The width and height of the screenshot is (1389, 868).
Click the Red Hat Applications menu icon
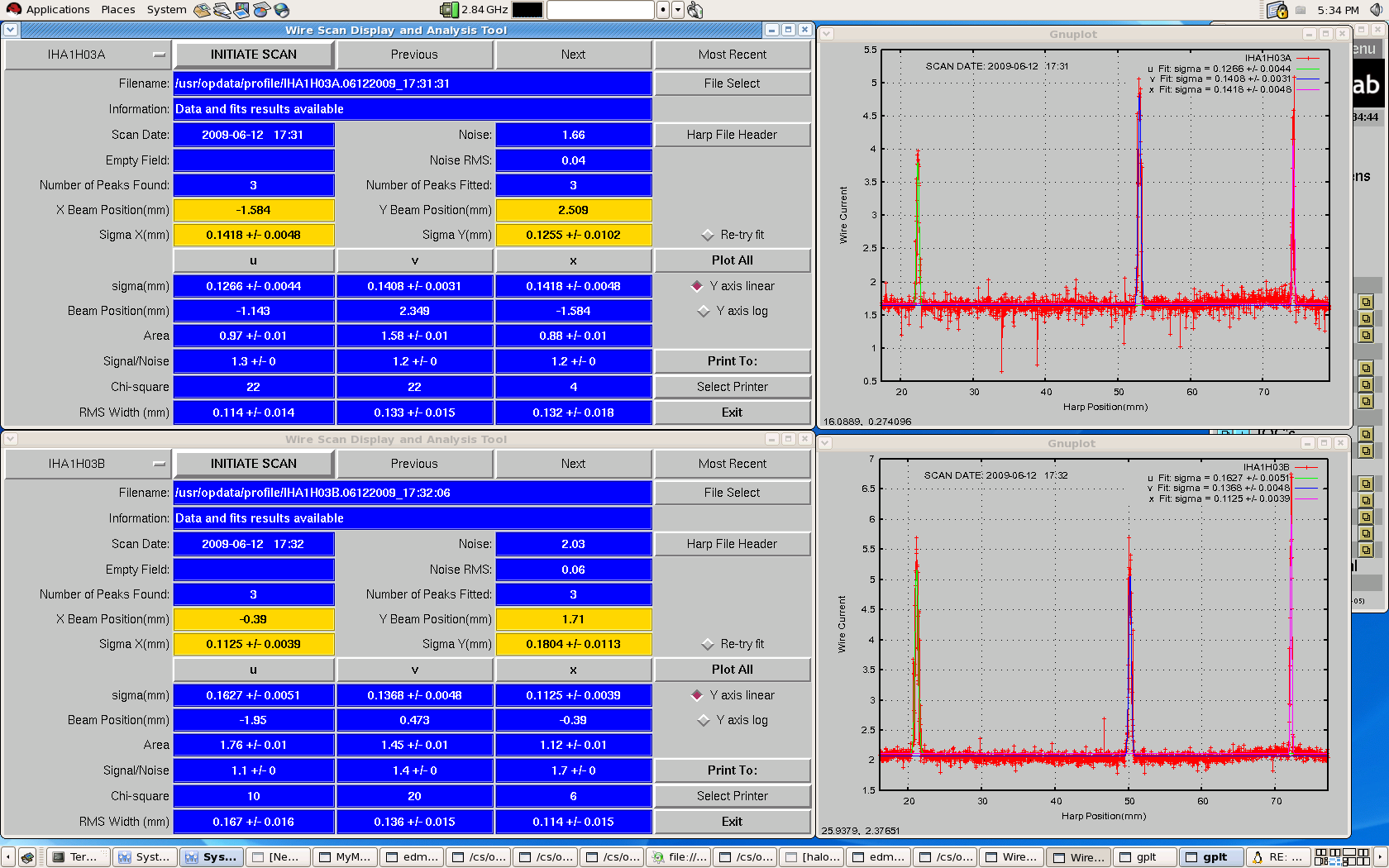13,9
